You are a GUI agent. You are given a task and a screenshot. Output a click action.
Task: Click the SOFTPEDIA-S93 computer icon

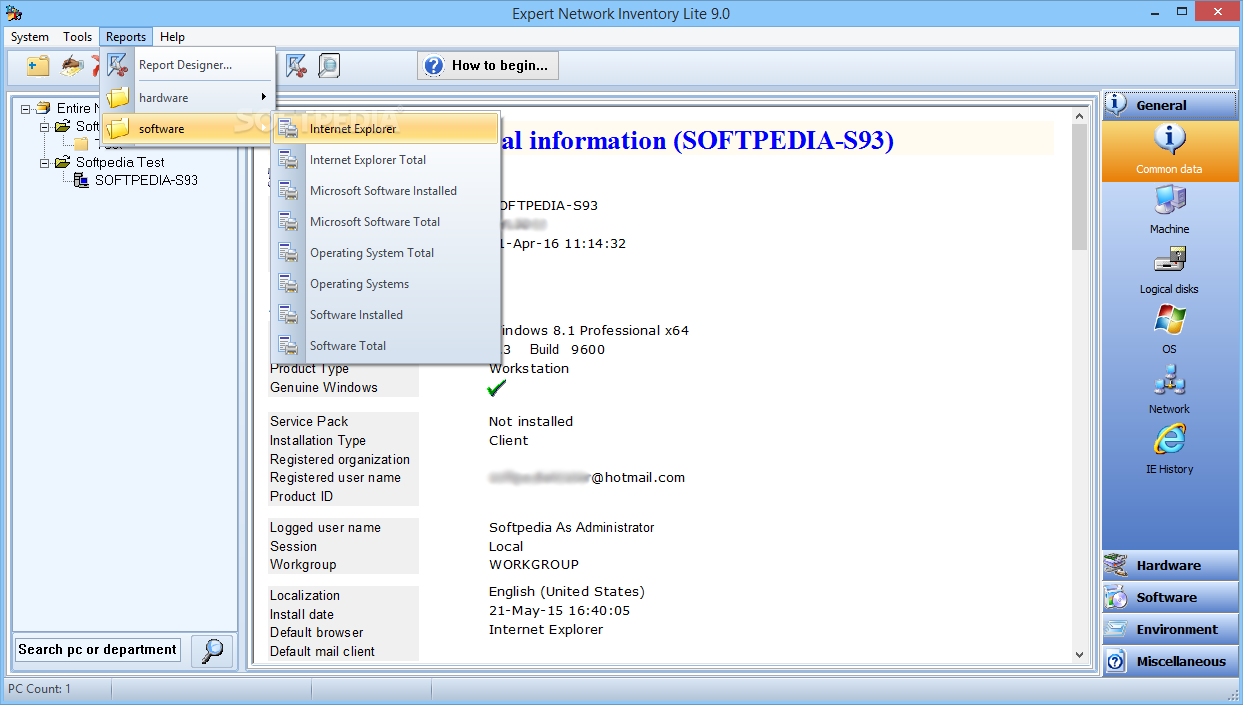click(x=82, y=180)
